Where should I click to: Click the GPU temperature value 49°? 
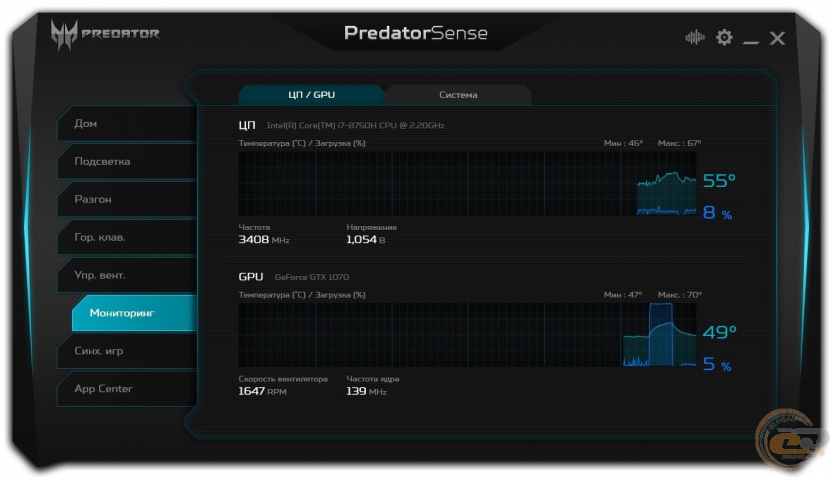pos(719,332)
